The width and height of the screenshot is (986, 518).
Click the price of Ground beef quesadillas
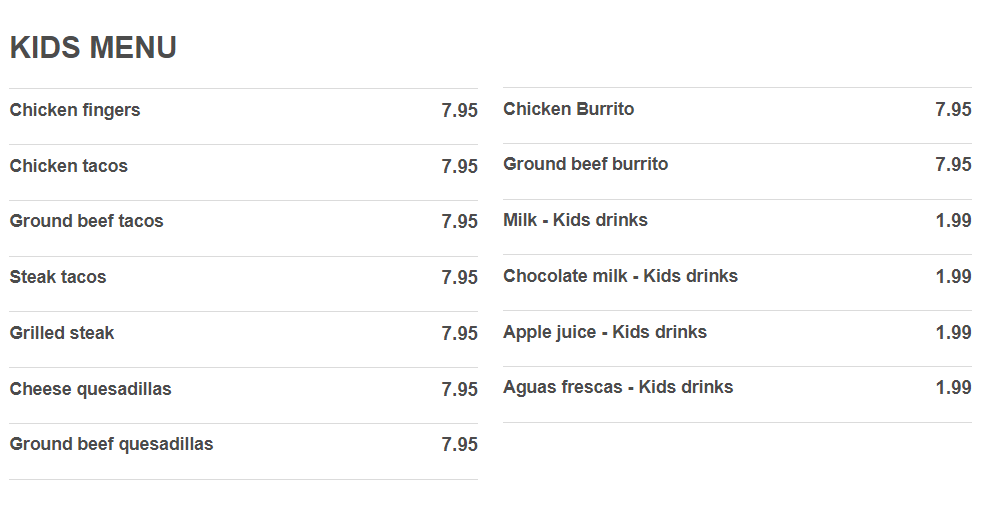click(459, 445)
